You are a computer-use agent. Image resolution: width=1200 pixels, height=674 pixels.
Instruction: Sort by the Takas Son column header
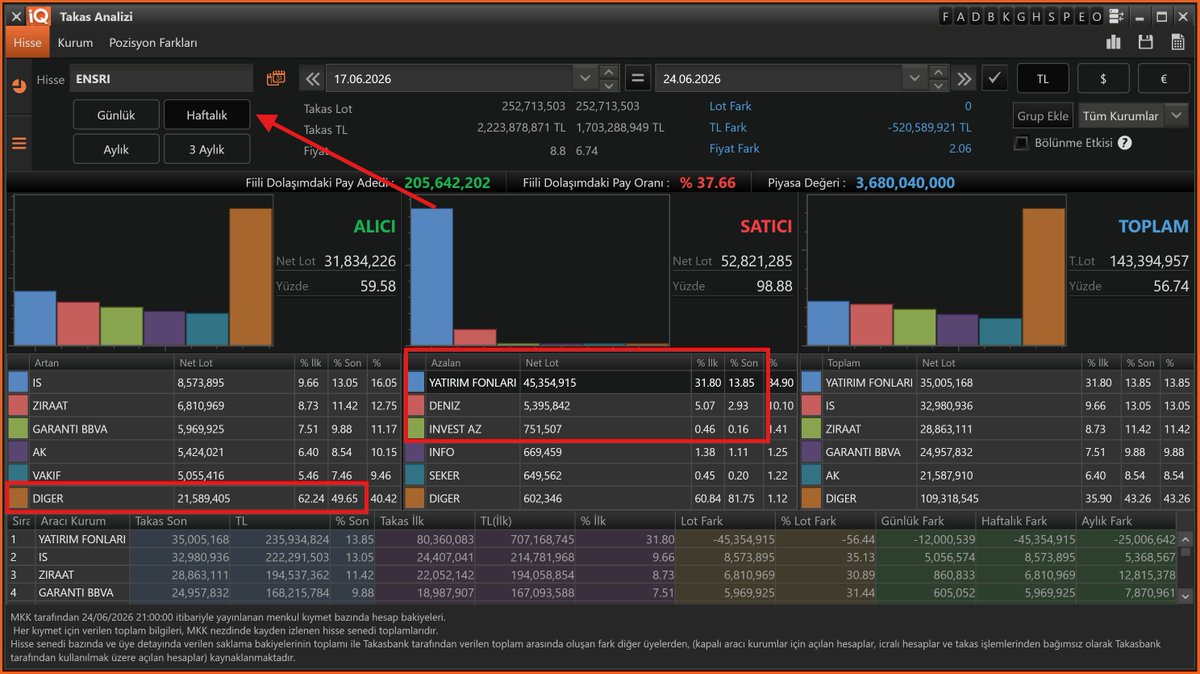point(180,521)
